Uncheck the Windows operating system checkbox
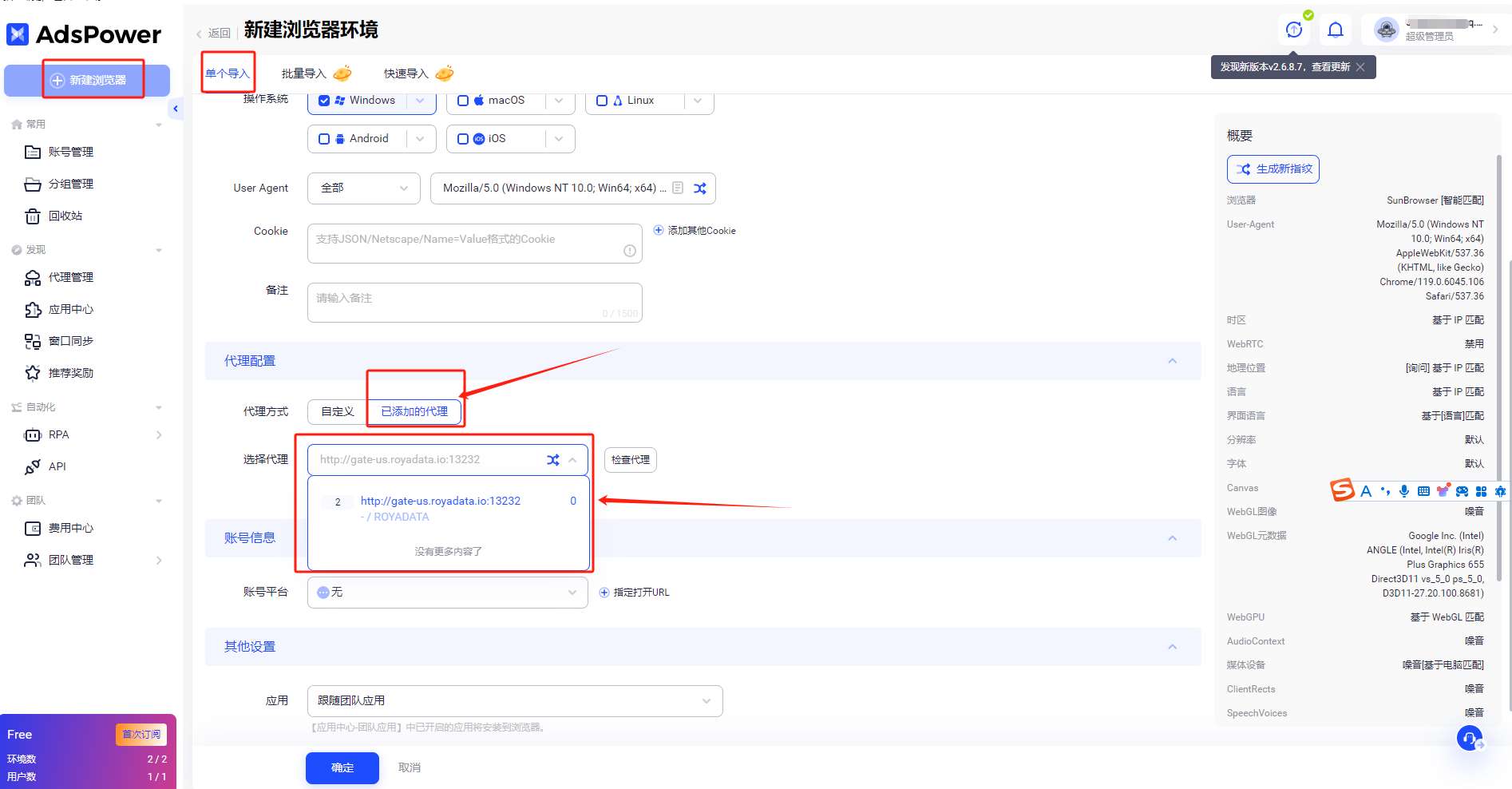The image size is (1512, 789). tap(324, 101)
